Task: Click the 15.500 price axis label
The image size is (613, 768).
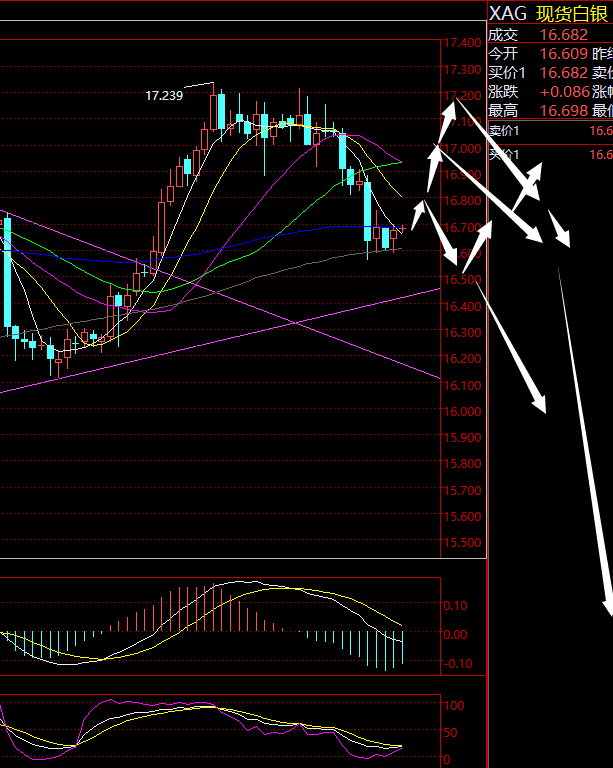Action: coord(462,543)
